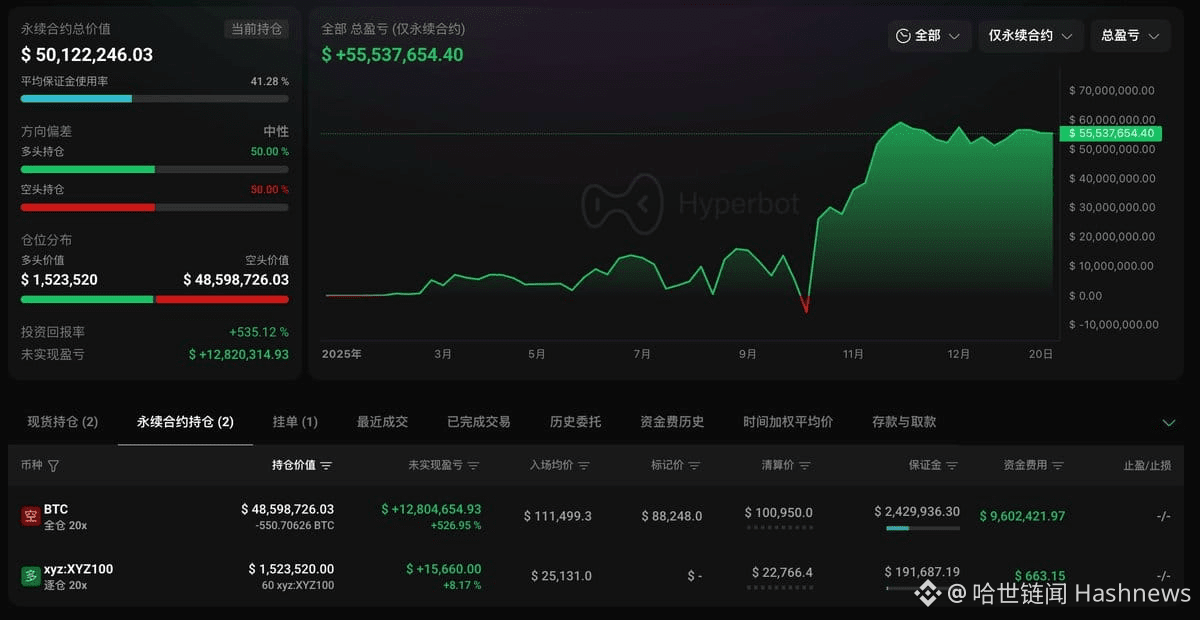The height and width of the screenshot is (620, 1200).
Task: View the 资金费历史 tab
Action: 672,422
